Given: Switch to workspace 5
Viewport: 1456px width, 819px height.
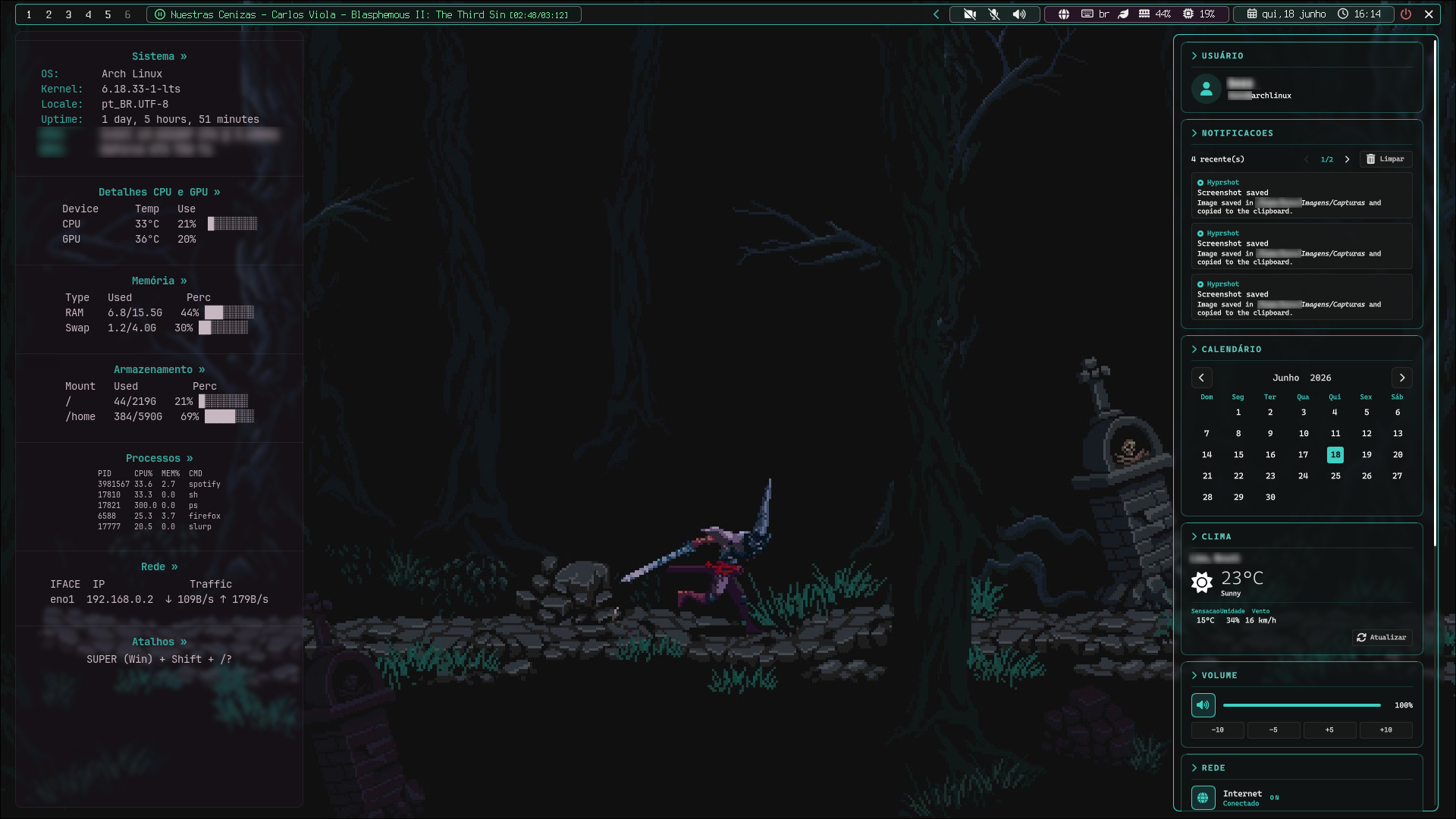Looking at the screenshot, I should (108, 14).
